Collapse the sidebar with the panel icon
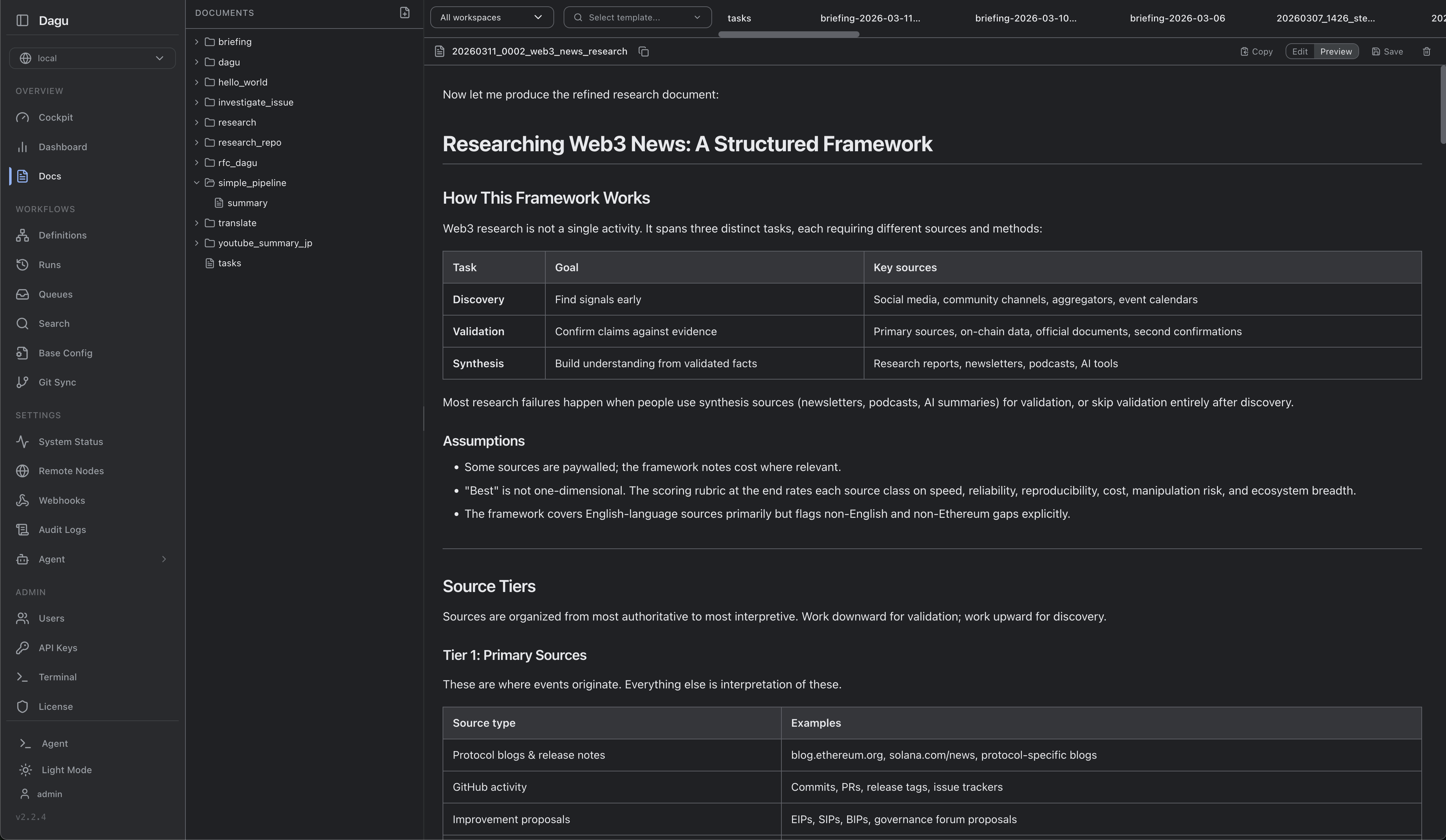1446x840 pixels. 23,21
